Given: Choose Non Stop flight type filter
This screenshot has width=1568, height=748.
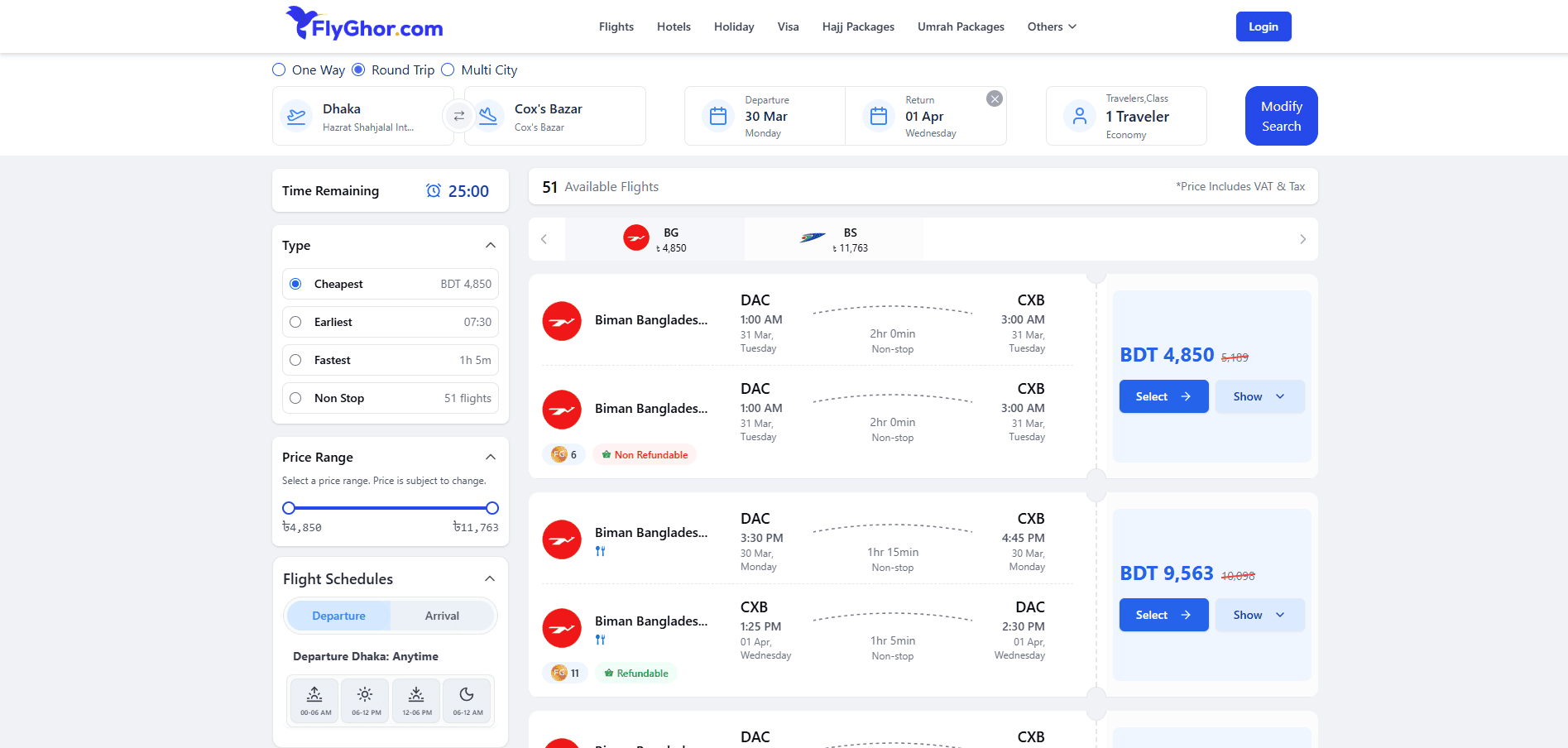Looking at the screenshot, I should (x=391, y=398).
